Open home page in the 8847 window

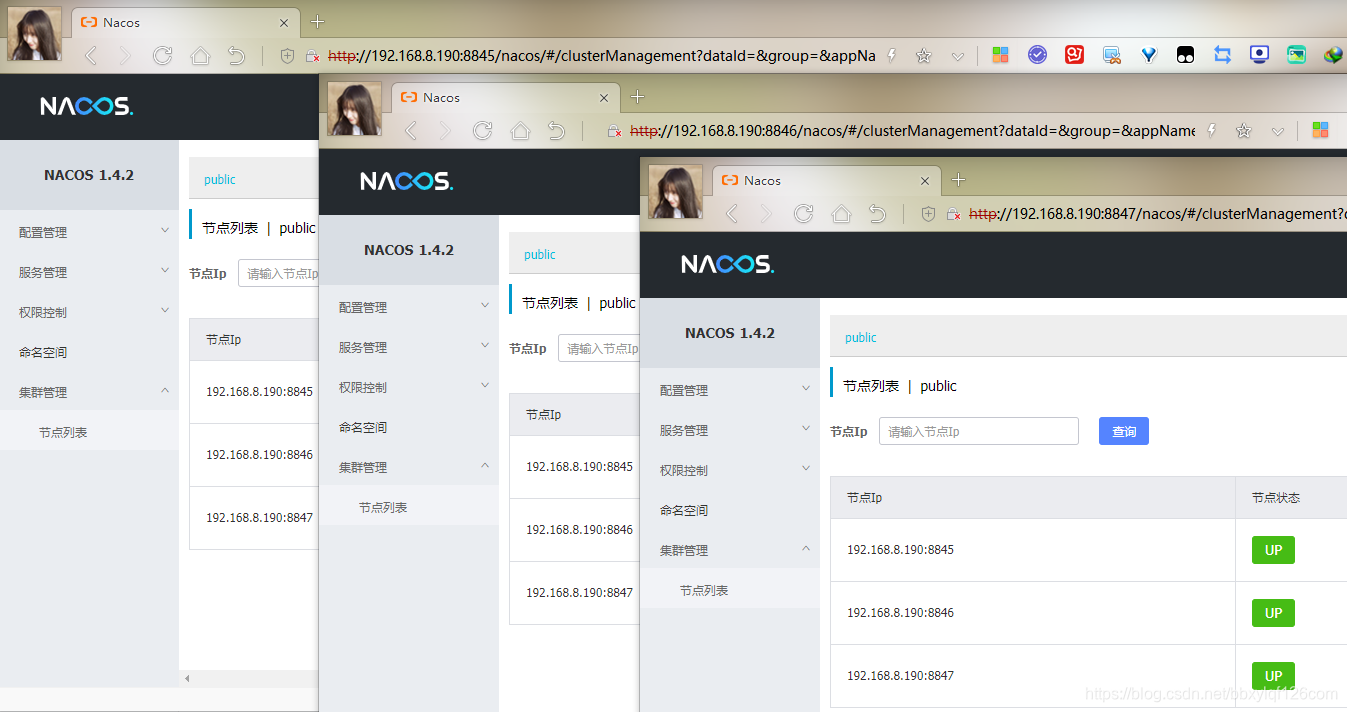[x=841, y=214]
